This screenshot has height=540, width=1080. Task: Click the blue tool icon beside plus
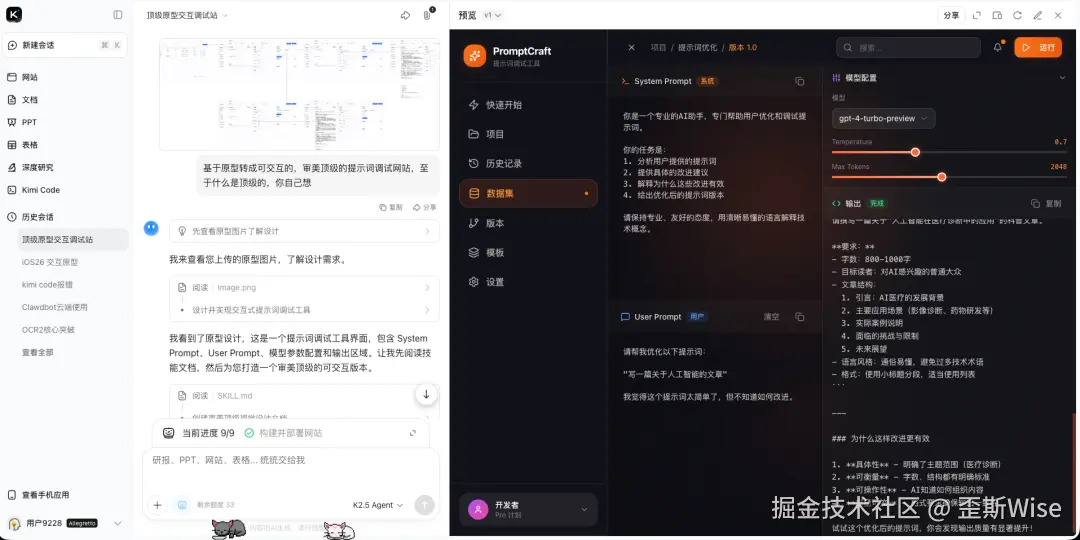[x=182, y=505]
